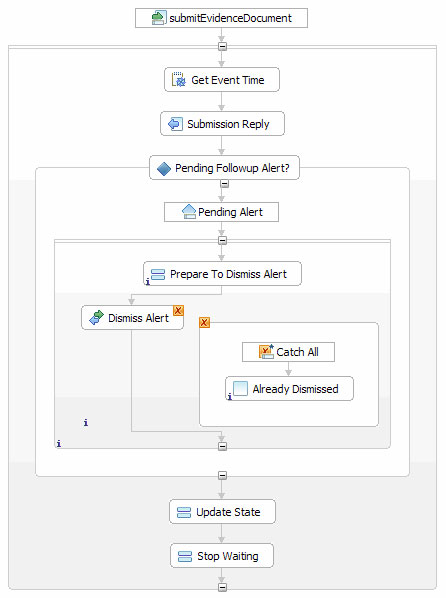The image size is (446, 598).
Task: Collapse the Pending Followup Alert choice
Action: [224, 184]
